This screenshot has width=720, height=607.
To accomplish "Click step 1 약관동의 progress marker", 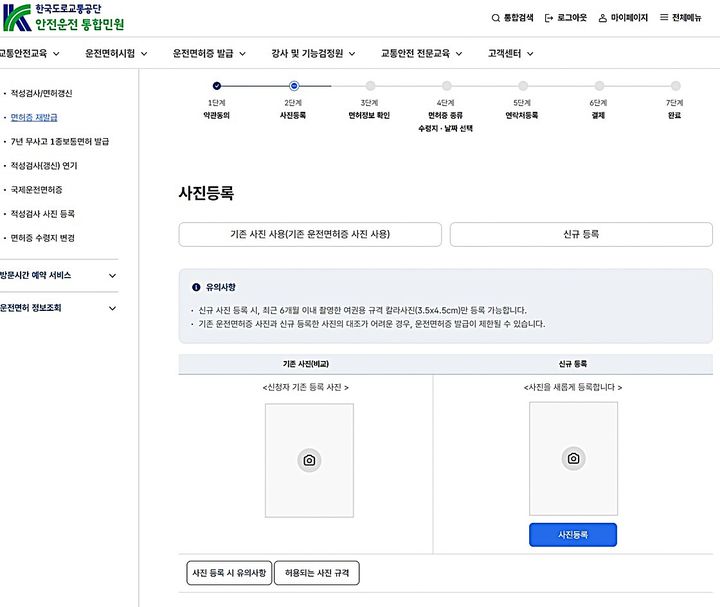I will tap(217, 86).
